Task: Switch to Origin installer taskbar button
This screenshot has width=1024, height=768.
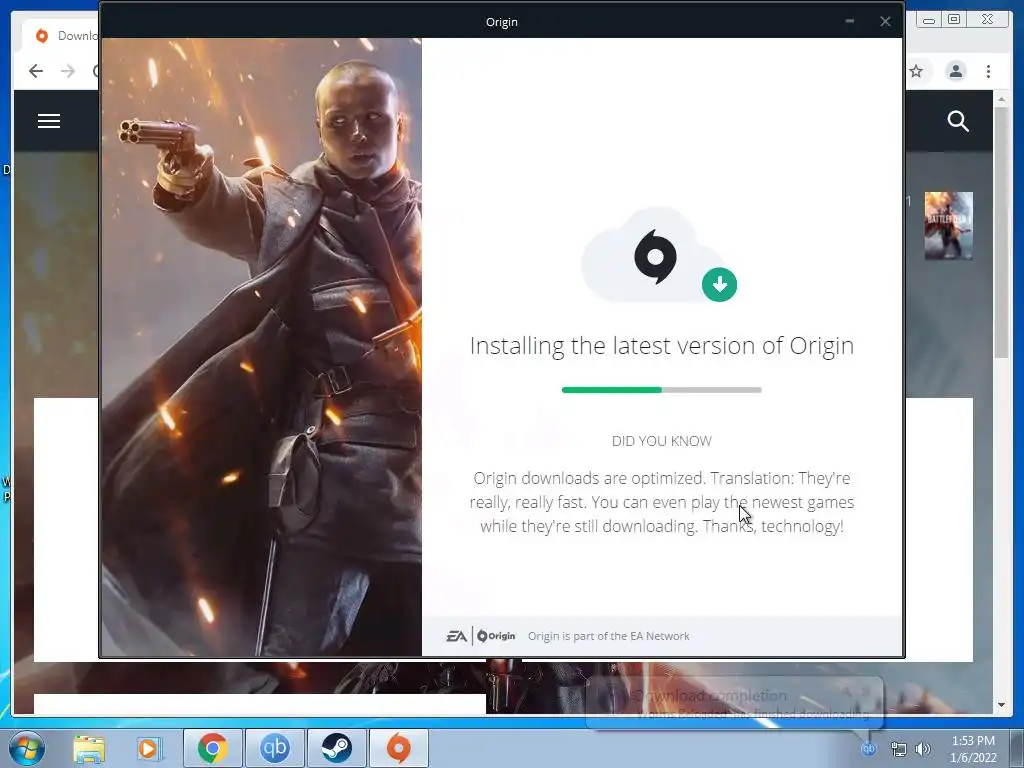Action: coord(399,748)
